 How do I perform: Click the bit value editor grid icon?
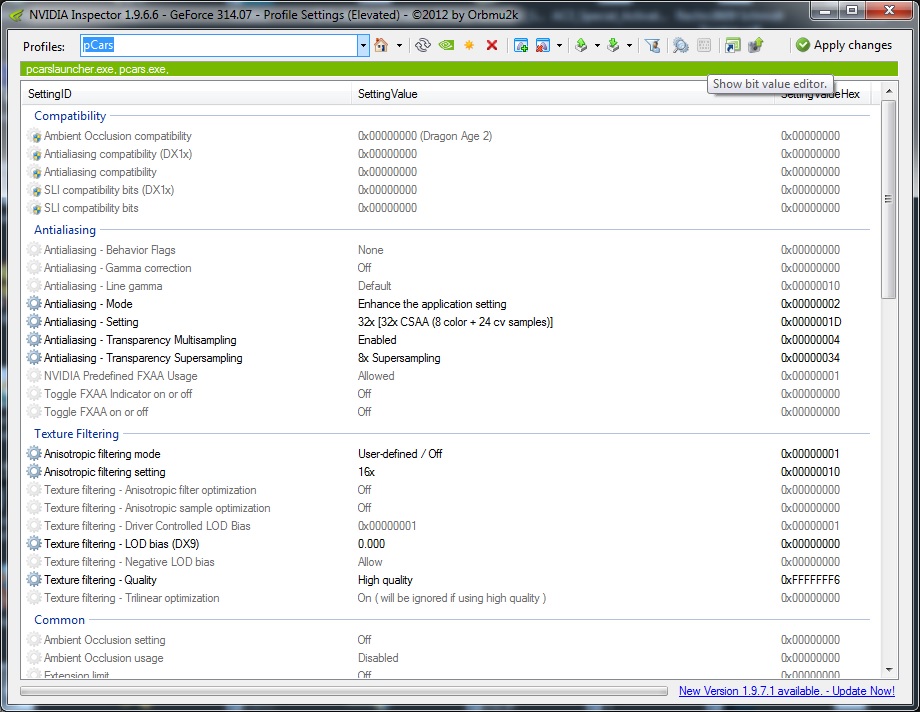click(704, 45)
